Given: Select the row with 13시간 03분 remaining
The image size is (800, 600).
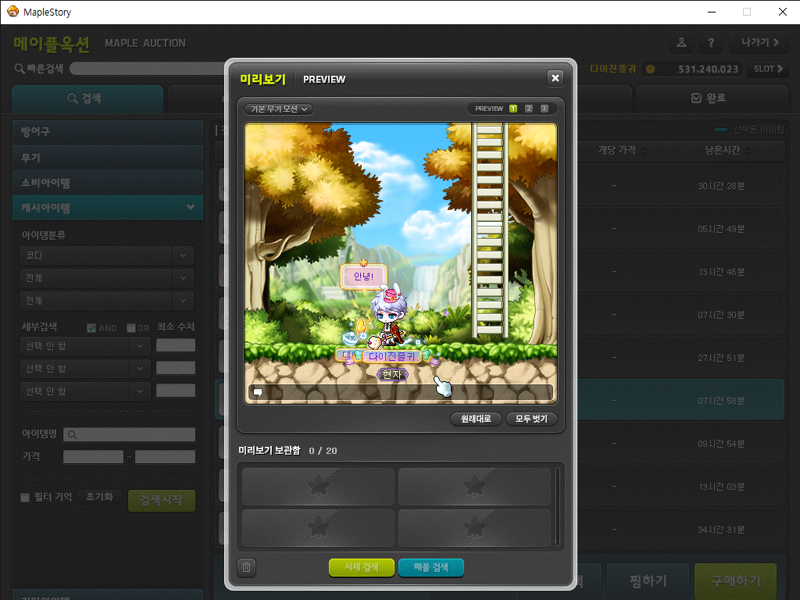Looking at the screenshot, I should pos(681,486).
